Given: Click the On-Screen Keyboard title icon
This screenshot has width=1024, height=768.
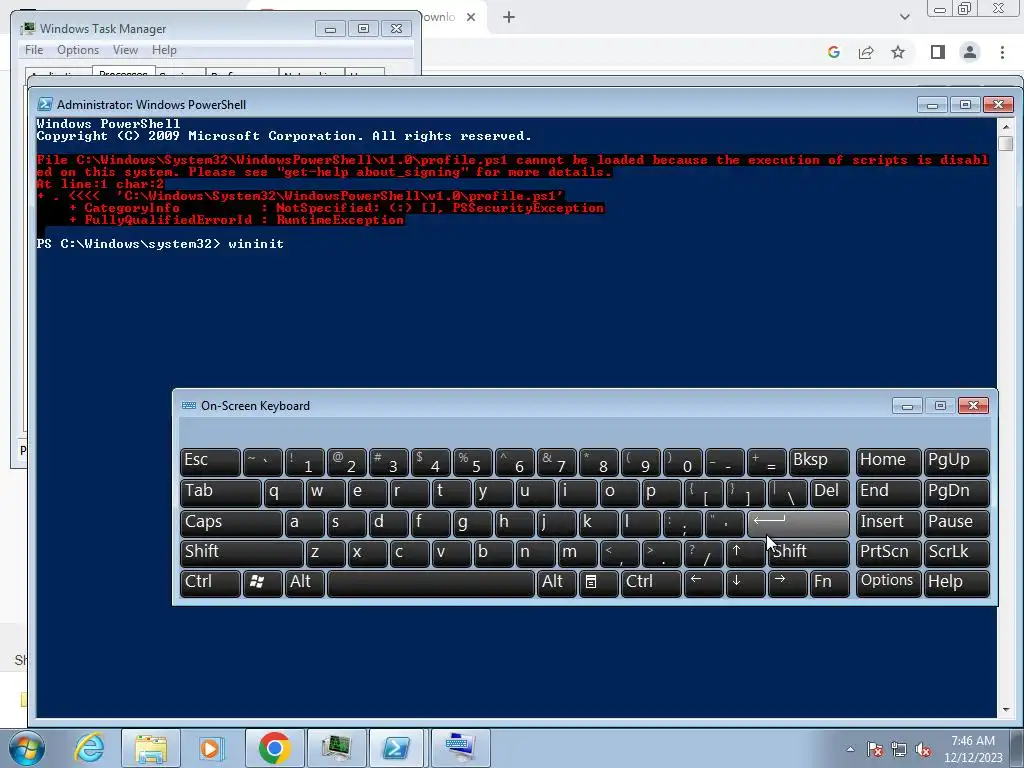Looking at the screenshot, I should pyautogui.click(x=189, y=406).
